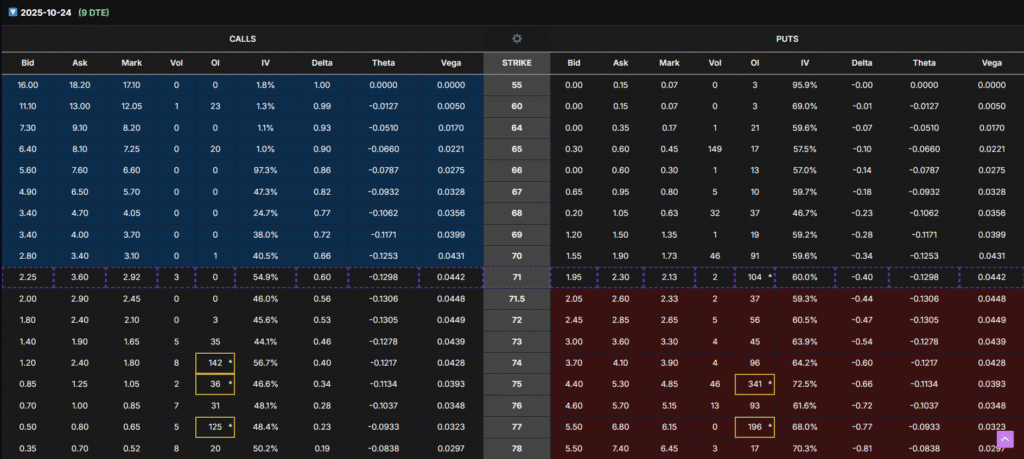Select the 2025-10-24 expiration date label
The image size is (1024, 459).
coord(45,11)
